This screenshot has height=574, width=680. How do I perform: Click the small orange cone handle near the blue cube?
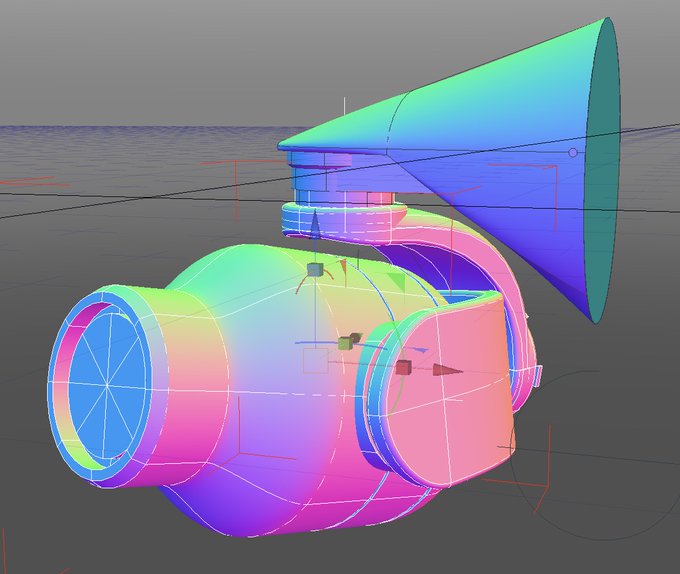[x=343, y=267]
